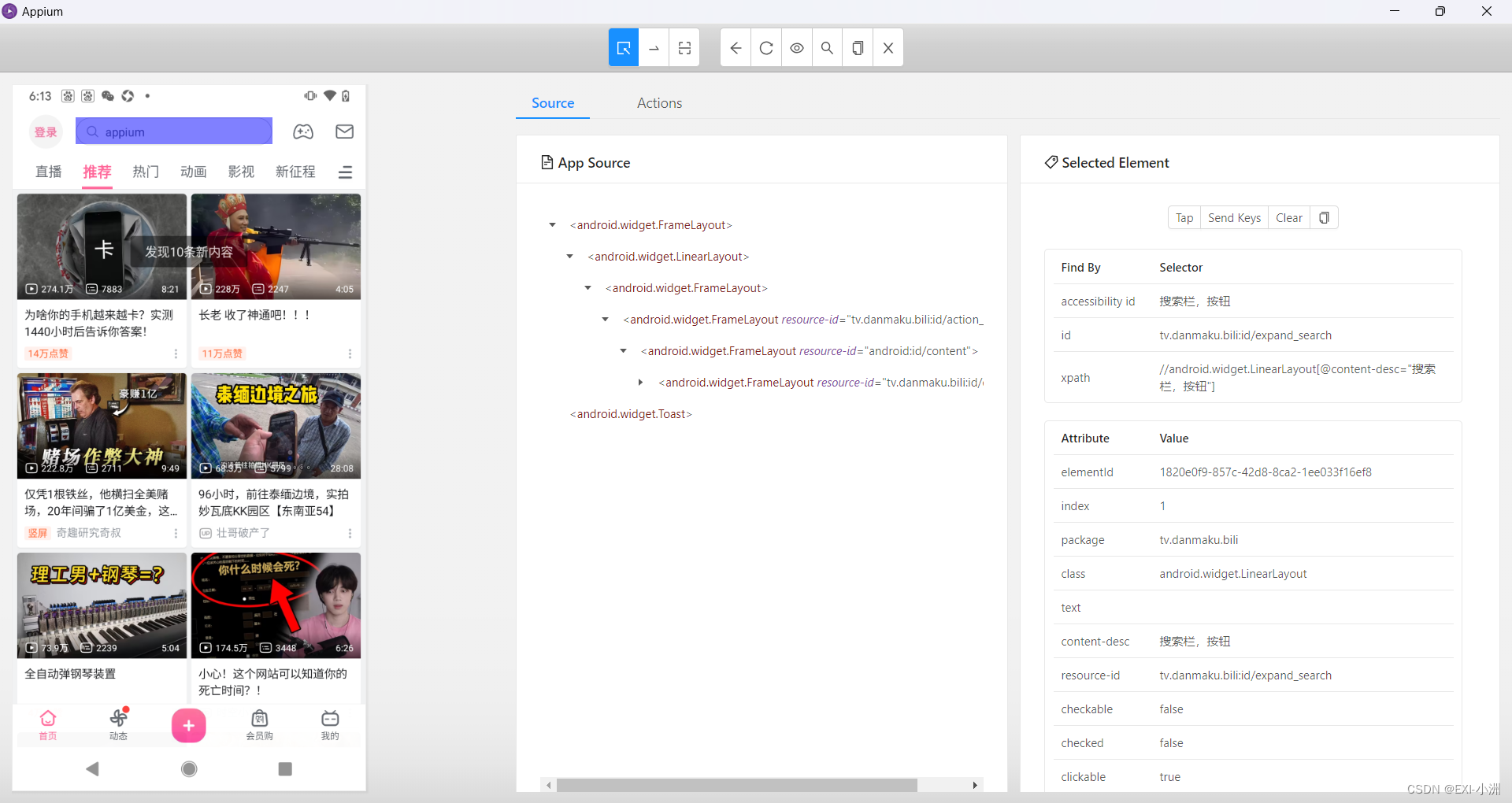Refresh source and screenshot
Viewport: 1512px width, 803px height.
[x=765, y=48]
